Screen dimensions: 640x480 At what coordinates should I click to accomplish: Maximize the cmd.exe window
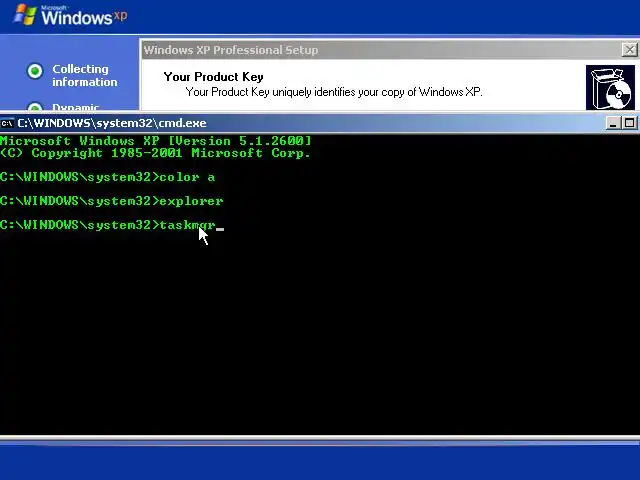[629, 123]
